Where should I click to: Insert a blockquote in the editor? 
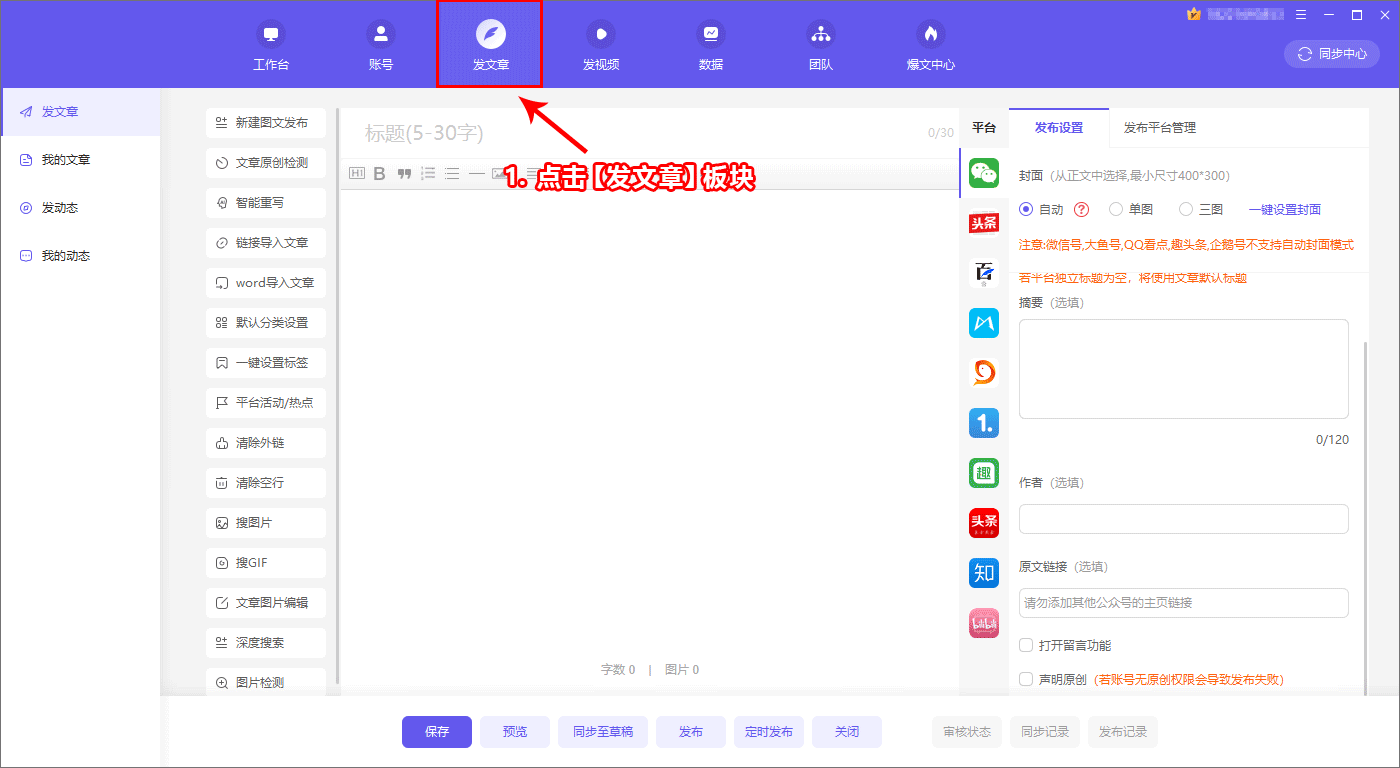tap(404, 173)
